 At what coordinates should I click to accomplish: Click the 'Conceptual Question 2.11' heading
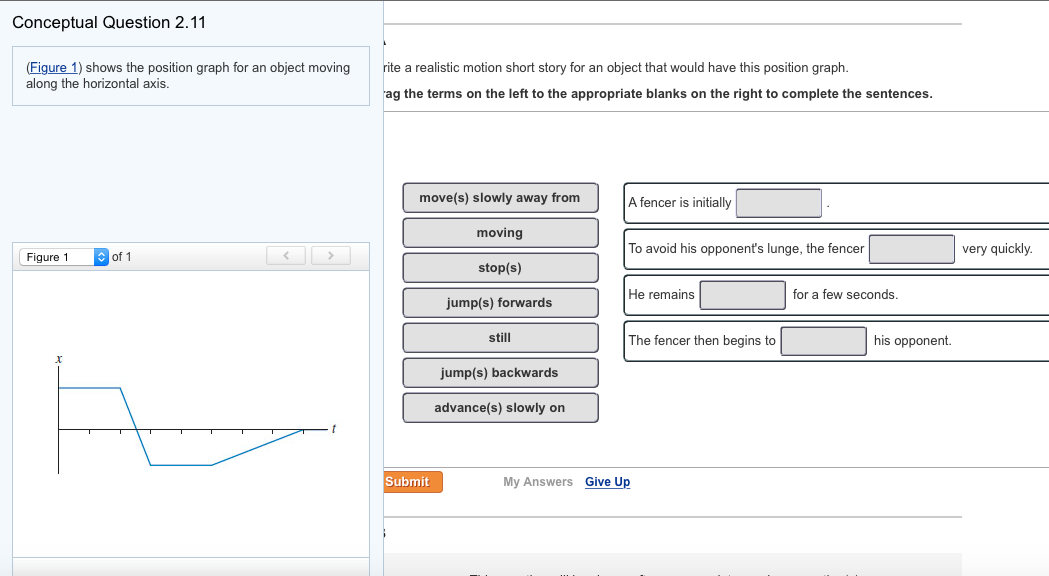(109, 22)
